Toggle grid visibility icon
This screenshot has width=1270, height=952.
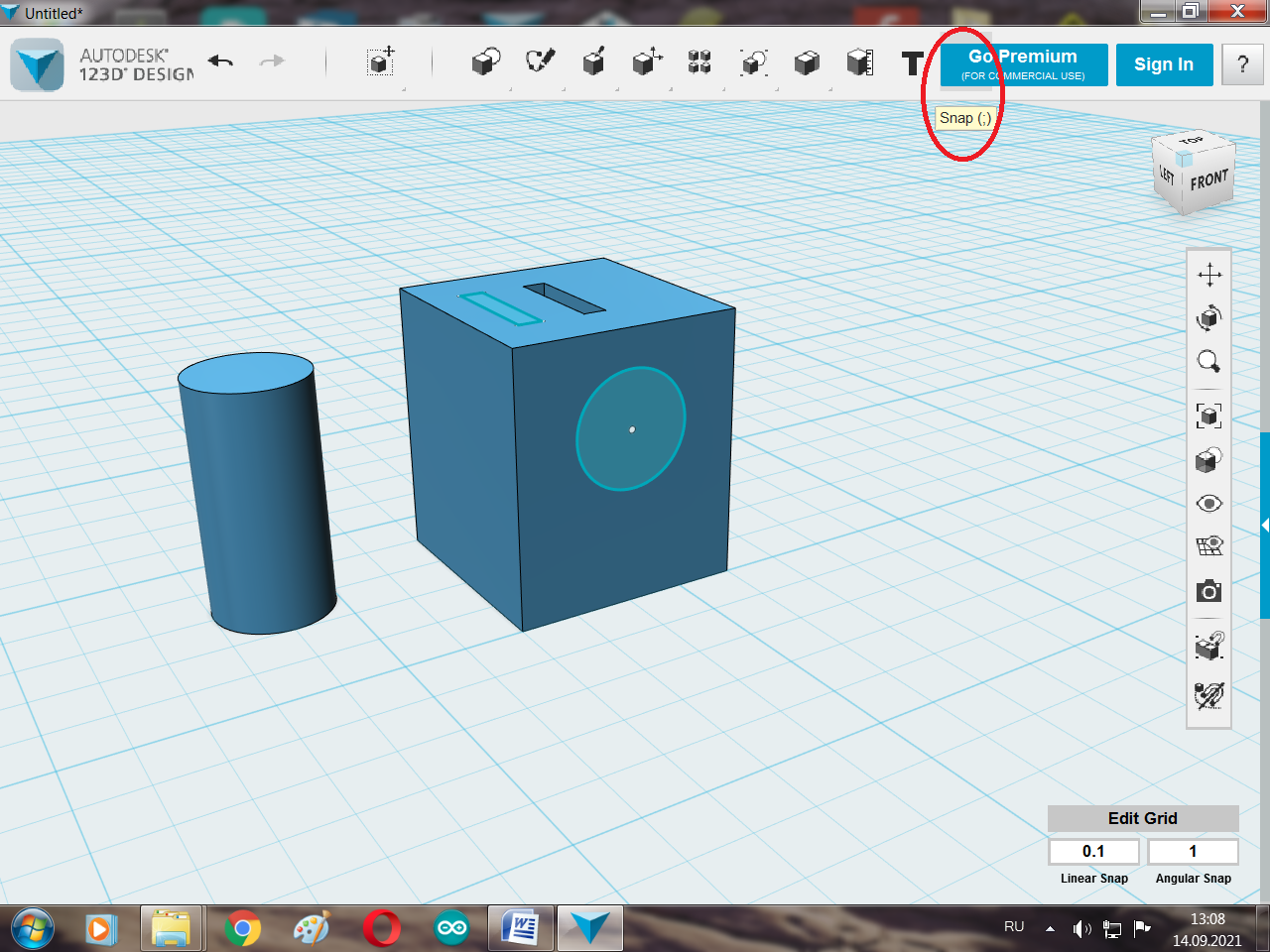click(1209, 546)
